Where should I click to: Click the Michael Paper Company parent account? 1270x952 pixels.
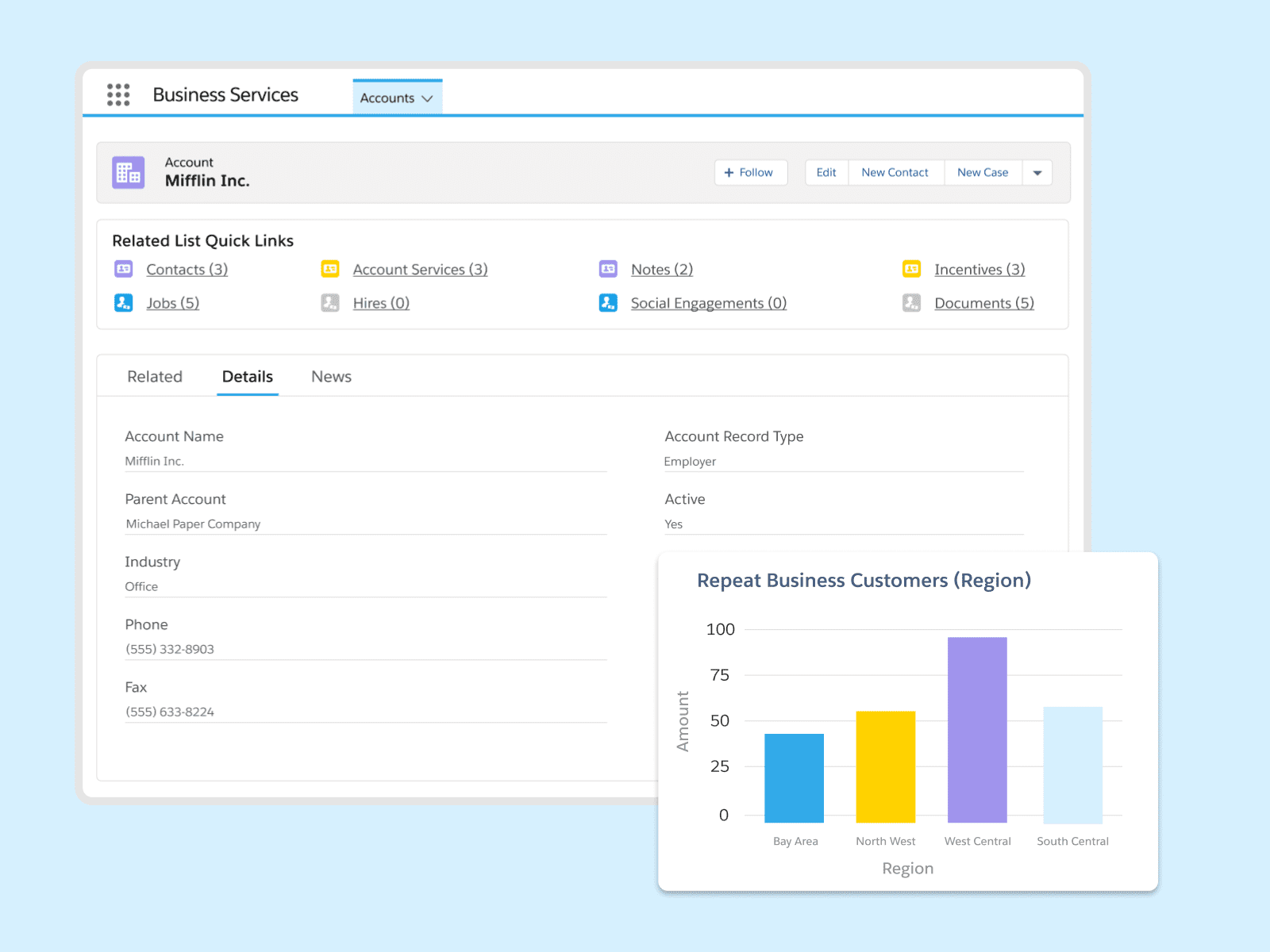(x=193, y=524)
